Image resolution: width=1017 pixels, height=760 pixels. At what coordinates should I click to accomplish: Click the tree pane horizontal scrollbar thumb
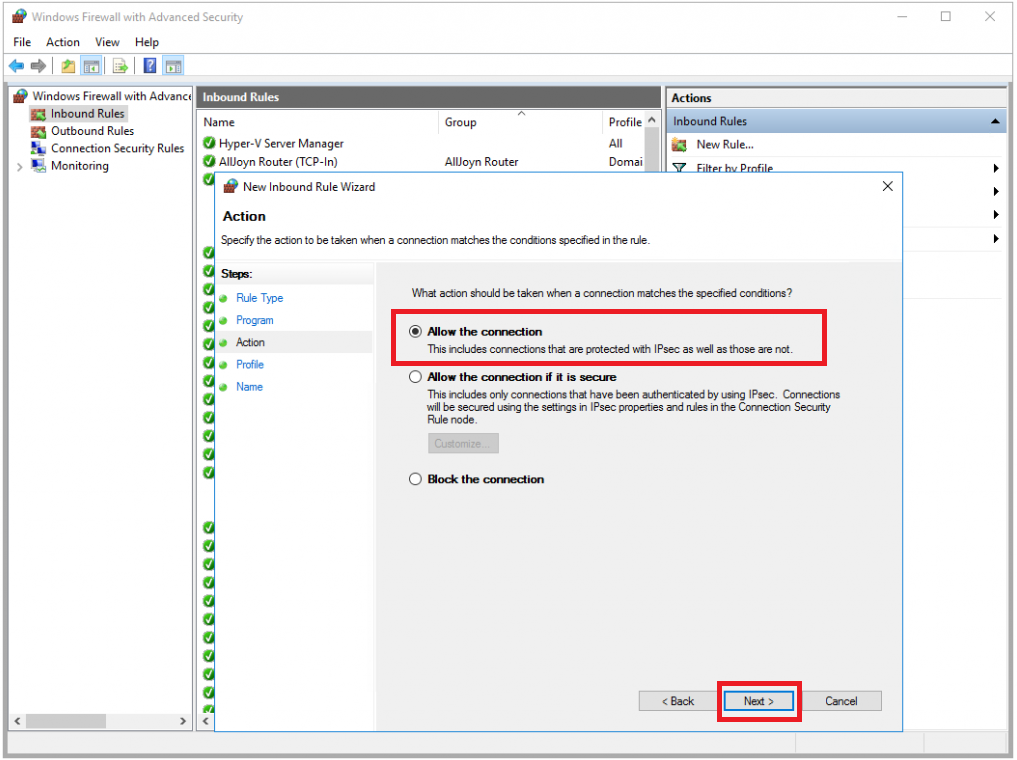coord(66,721)
